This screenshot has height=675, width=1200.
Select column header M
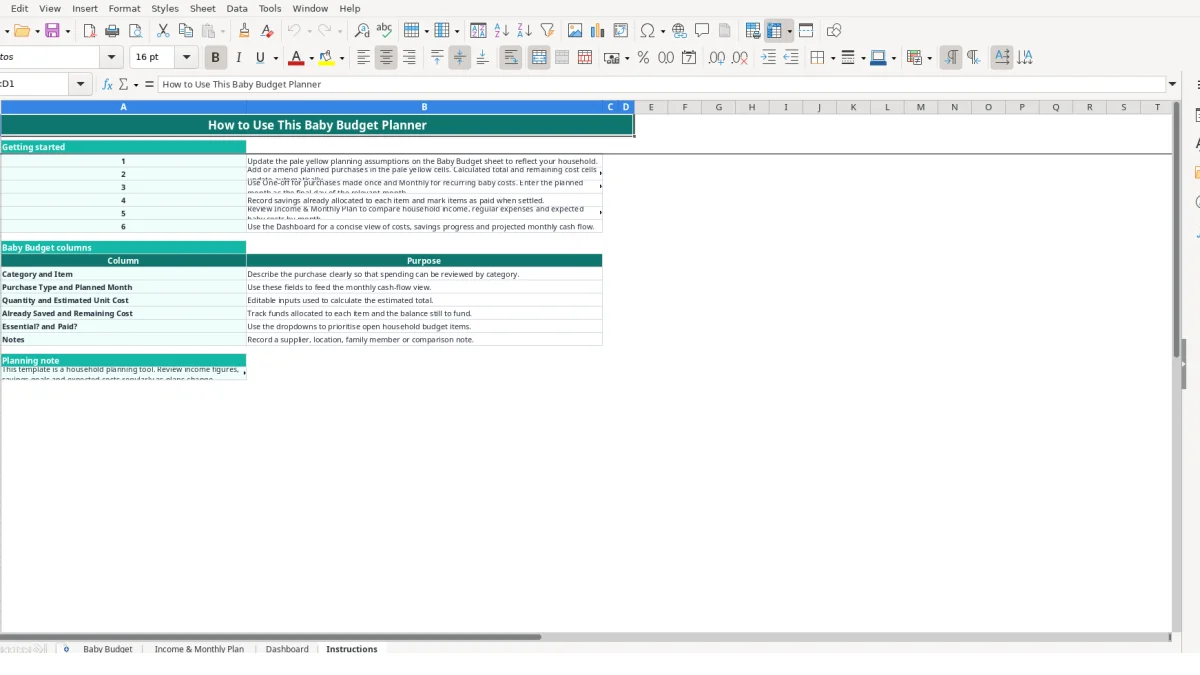click(920, 107)
